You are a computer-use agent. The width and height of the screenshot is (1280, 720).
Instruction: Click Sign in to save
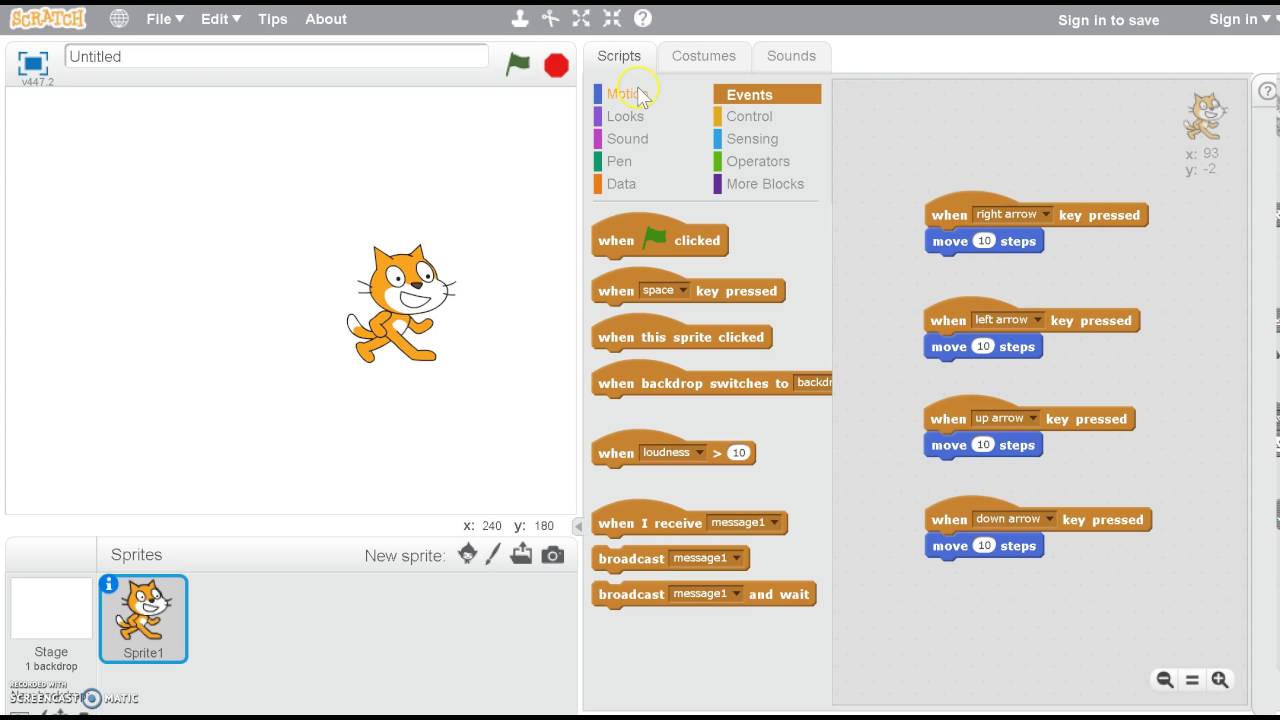click(1109, 20)
